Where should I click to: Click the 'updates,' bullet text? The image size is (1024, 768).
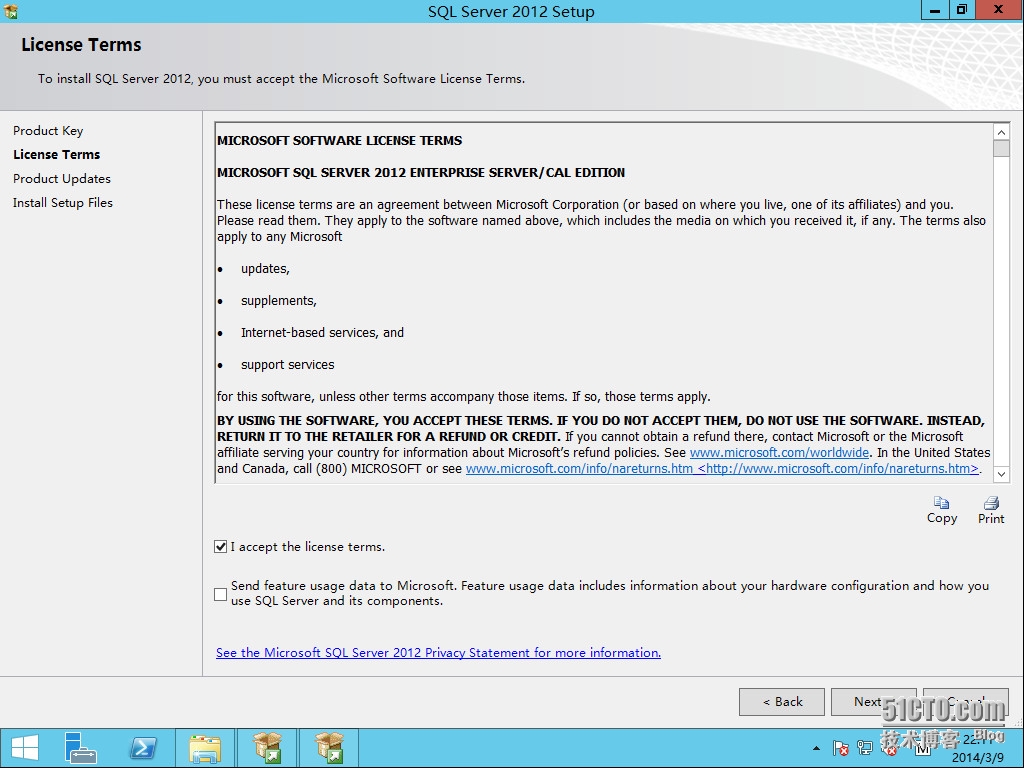(x=265, y=269)
